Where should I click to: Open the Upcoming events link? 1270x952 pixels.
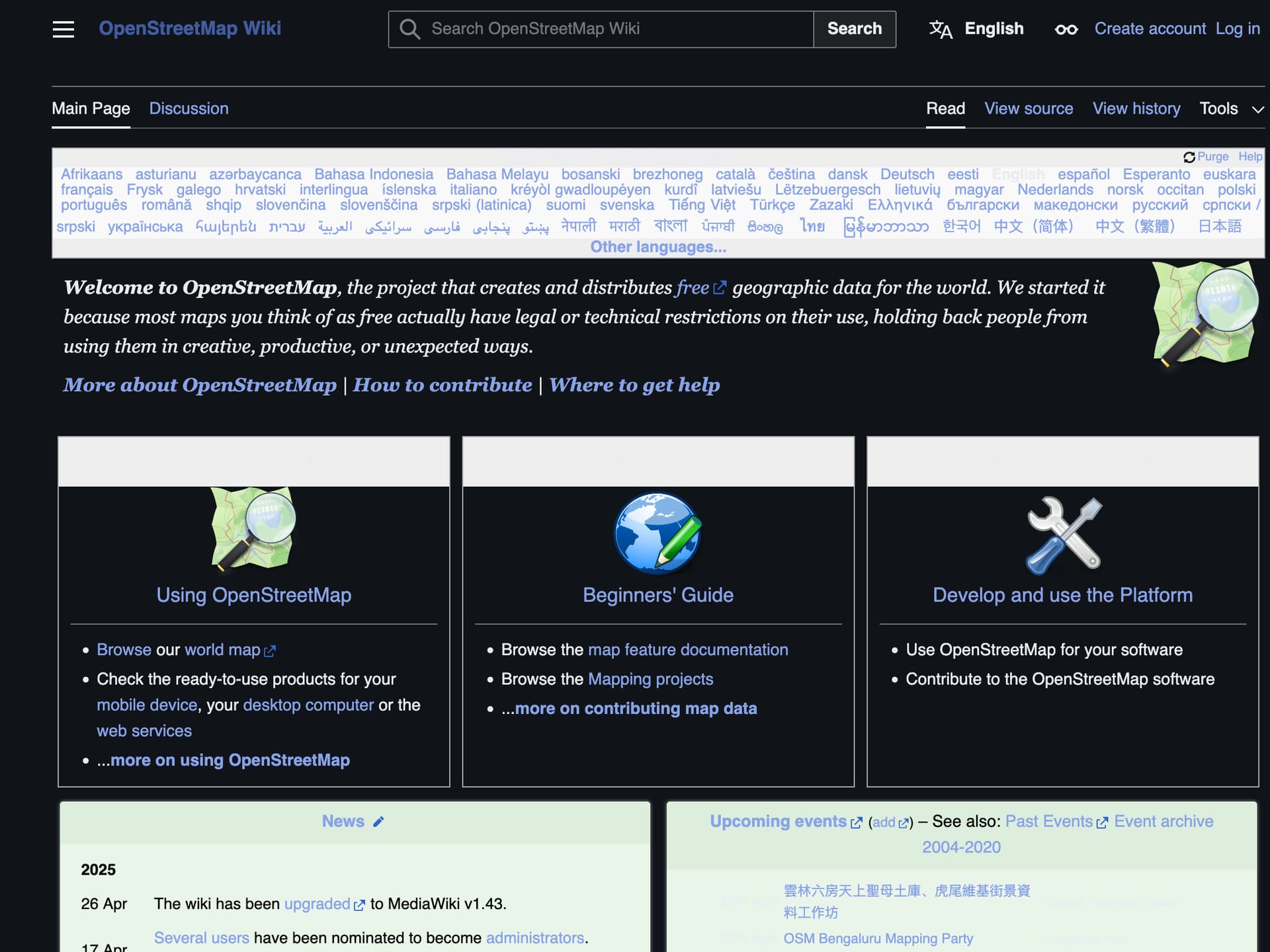[786, 821]
